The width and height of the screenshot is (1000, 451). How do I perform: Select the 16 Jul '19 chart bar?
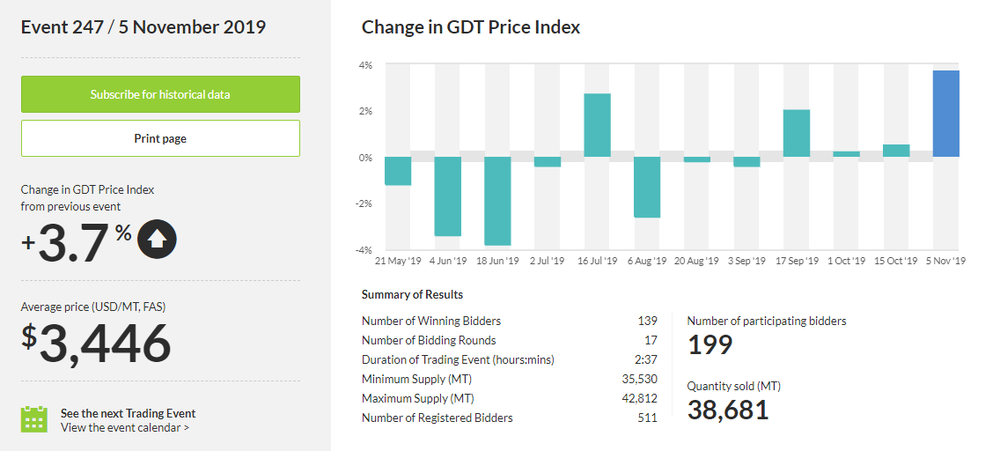(x=597, y=125)
